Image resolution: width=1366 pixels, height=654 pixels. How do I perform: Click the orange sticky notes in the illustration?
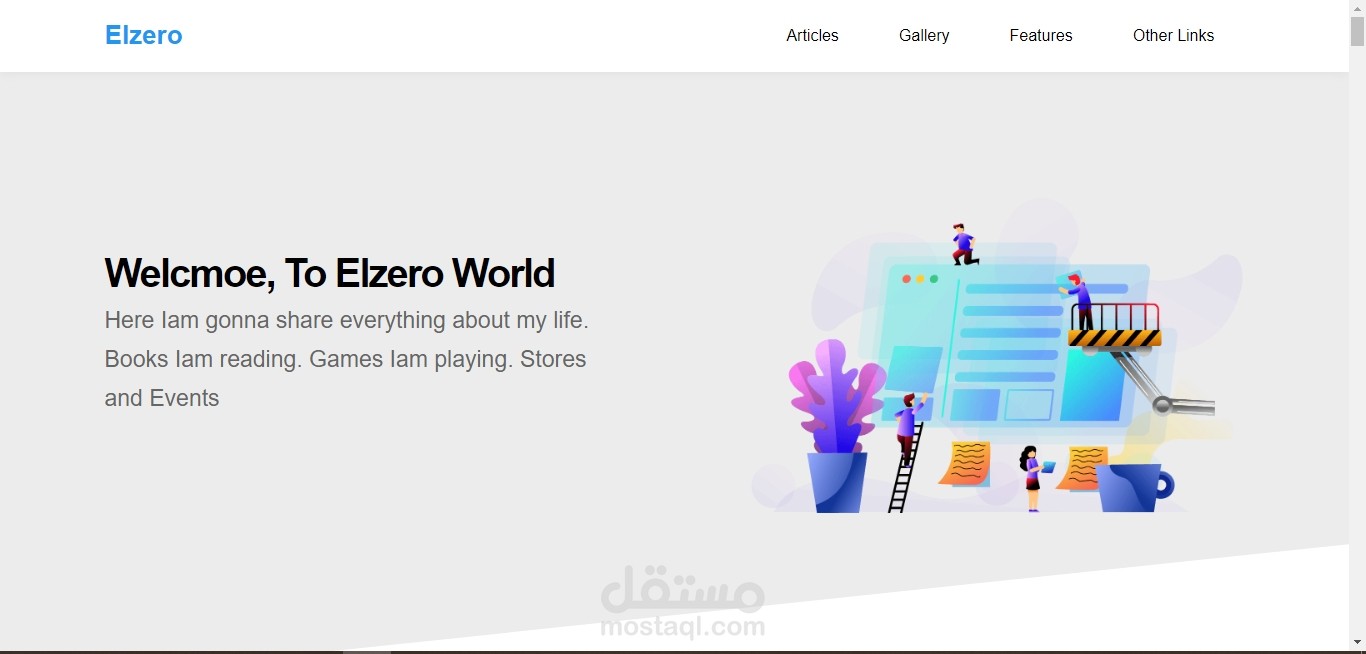click(965, 465)
